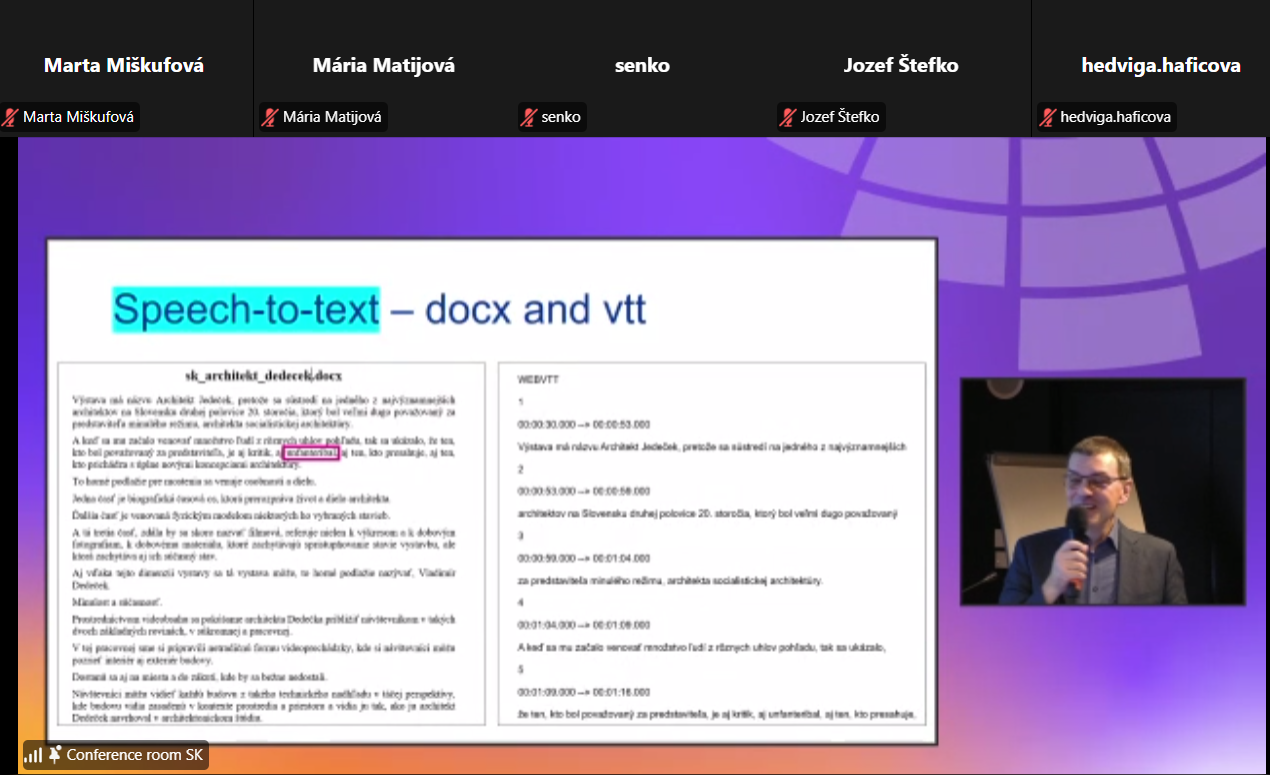Select the large hedviga.haficova participant name

(1161, 66)
